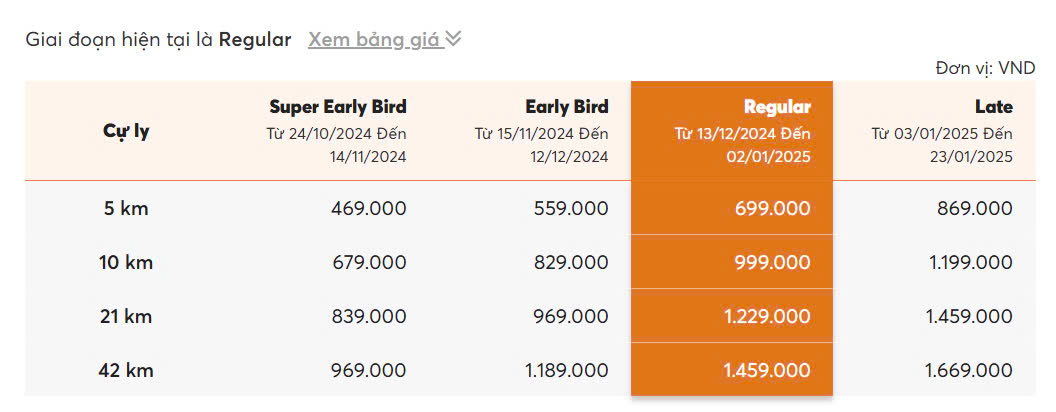
Task: Select the 10 km row label
Action: (x=126, y=263)
